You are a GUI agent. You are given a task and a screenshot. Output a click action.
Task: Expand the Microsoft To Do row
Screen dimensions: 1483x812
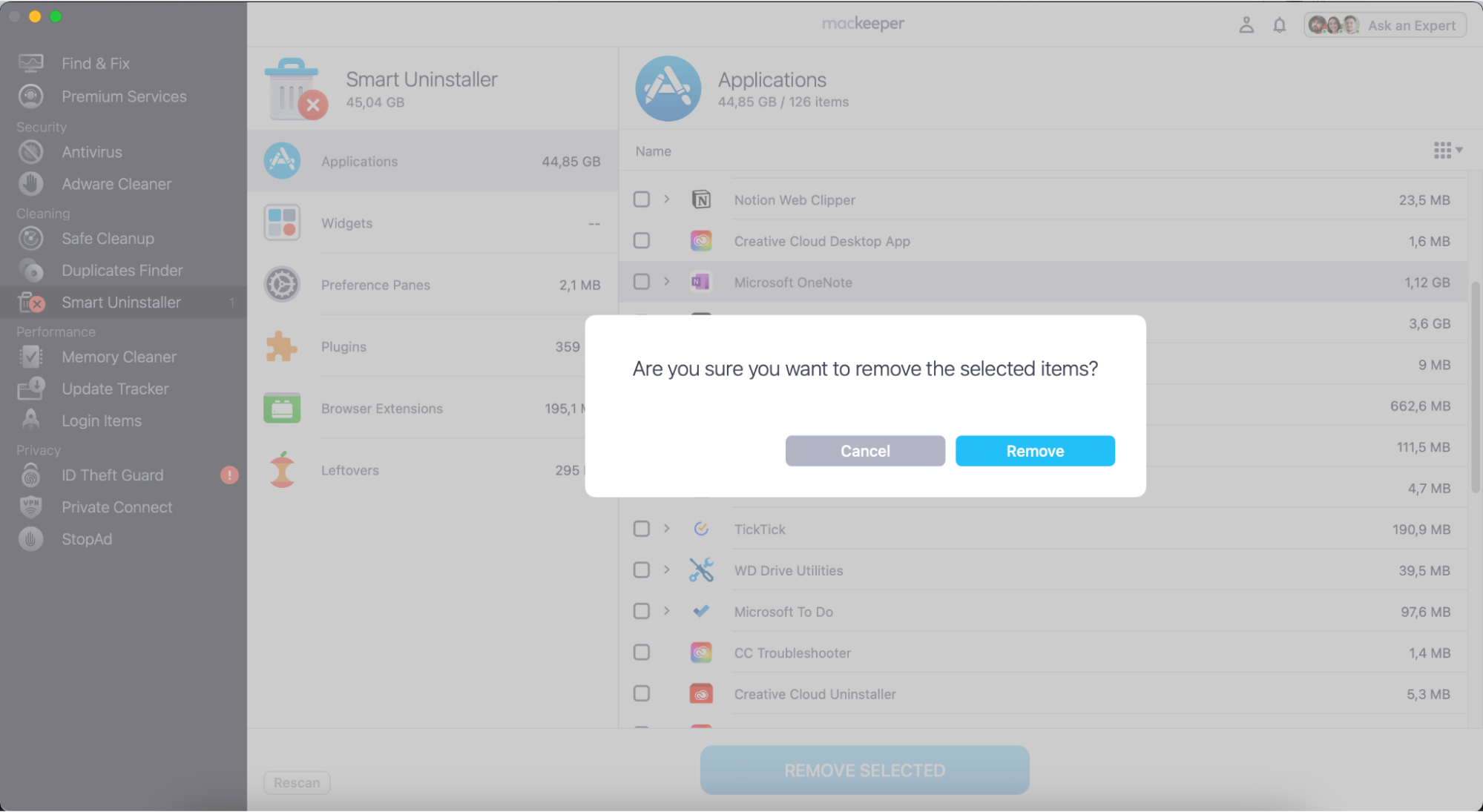pos(667,611)
